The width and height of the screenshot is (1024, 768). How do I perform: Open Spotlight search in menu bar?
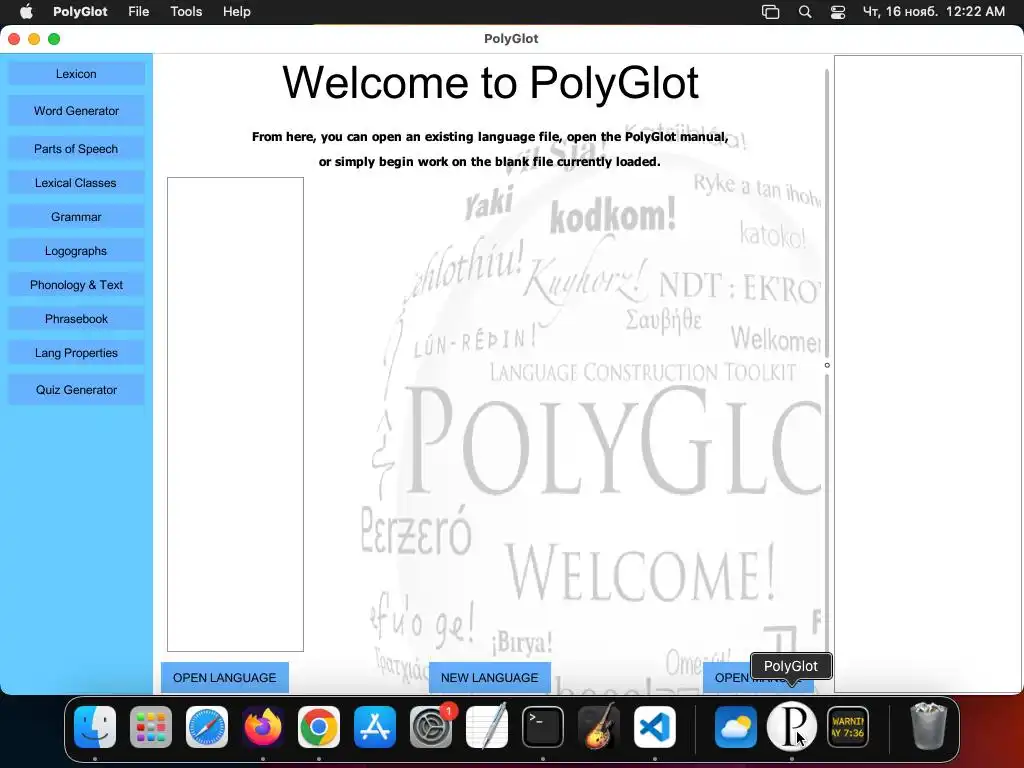(805, 12)
